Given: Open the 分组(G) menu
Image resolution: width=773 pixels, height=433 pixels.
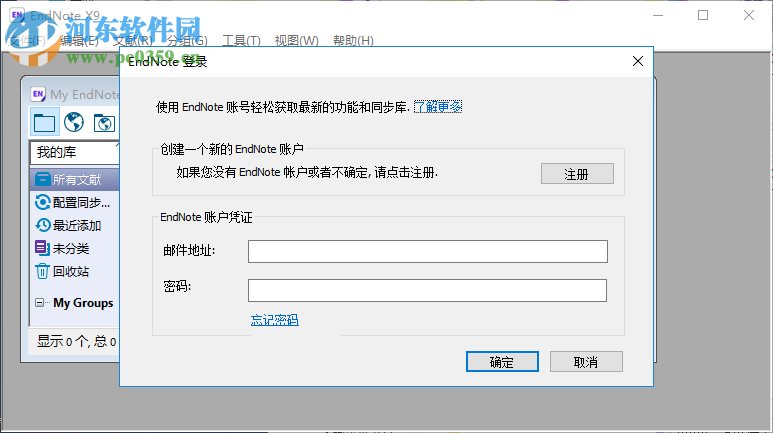Looking at the screenshot, I should (x=187, y=40).
